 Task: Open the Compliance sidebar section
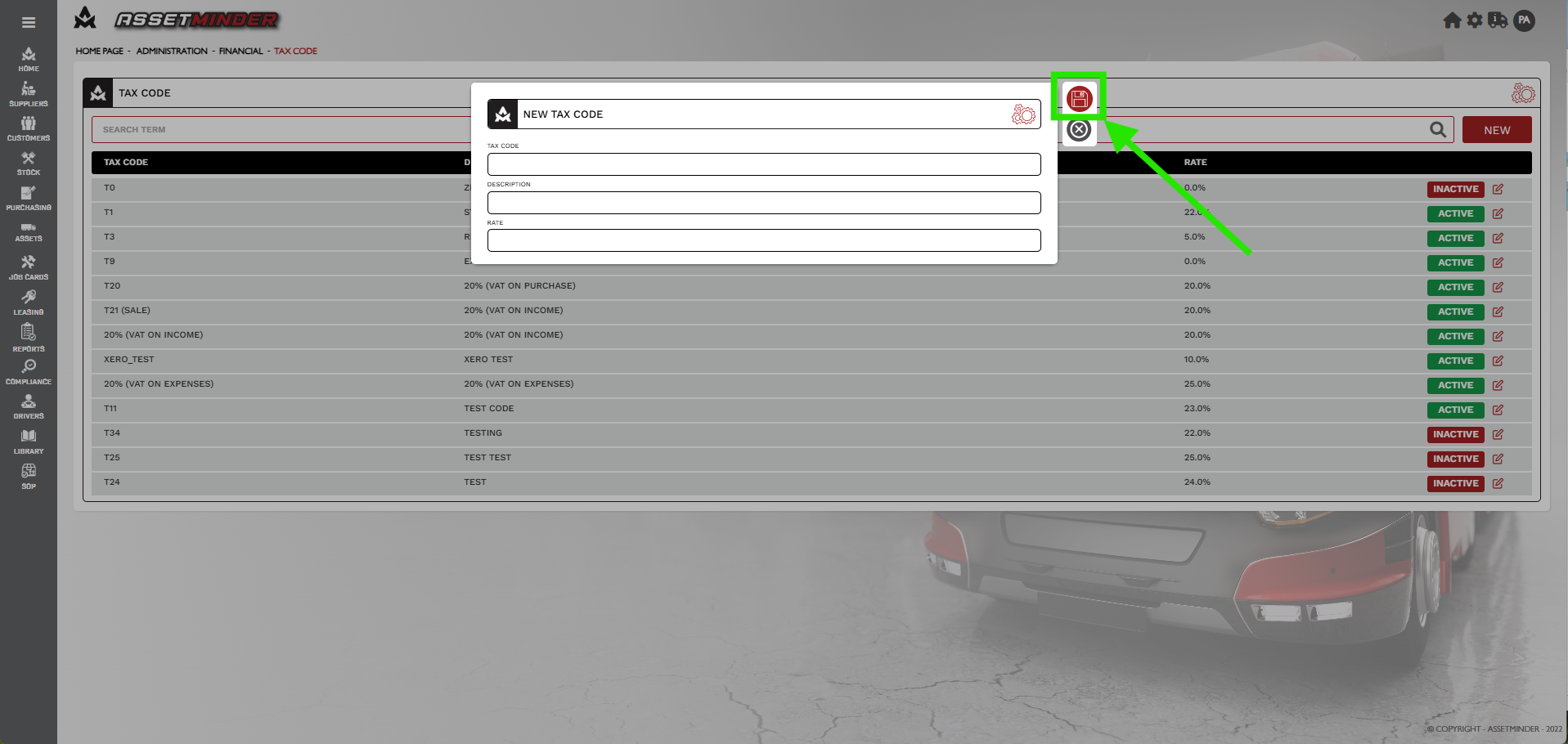click(29, 371)
